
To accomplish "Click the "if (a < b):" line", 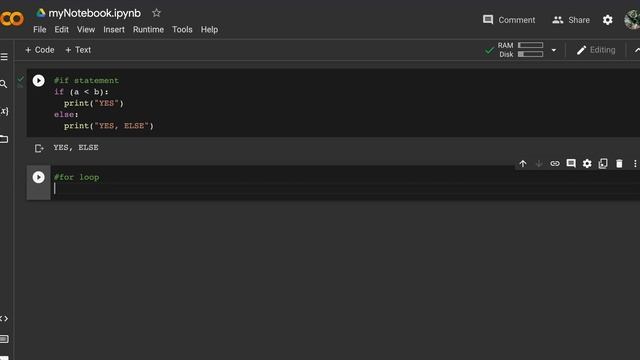I will point(81,92).
